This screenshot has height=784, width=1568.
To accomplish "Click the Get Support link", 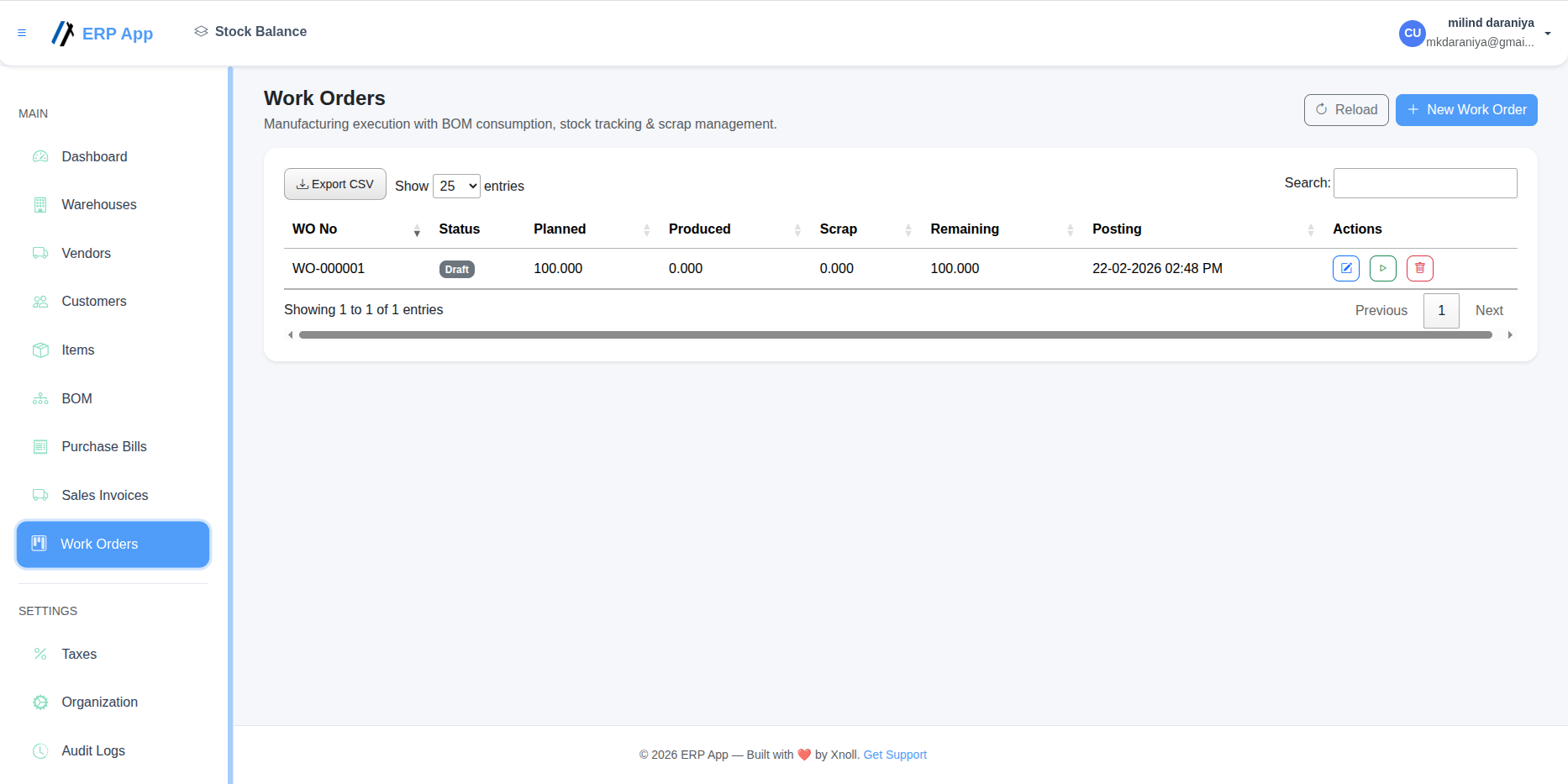I will click(894, 755).
